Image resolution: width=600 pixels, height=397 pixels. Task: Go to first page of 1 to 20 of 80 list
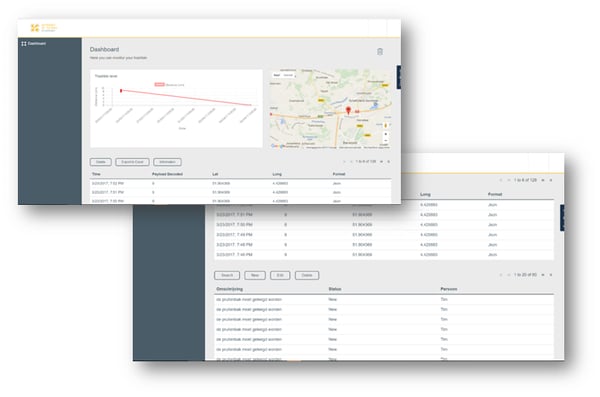click(501, 275)
